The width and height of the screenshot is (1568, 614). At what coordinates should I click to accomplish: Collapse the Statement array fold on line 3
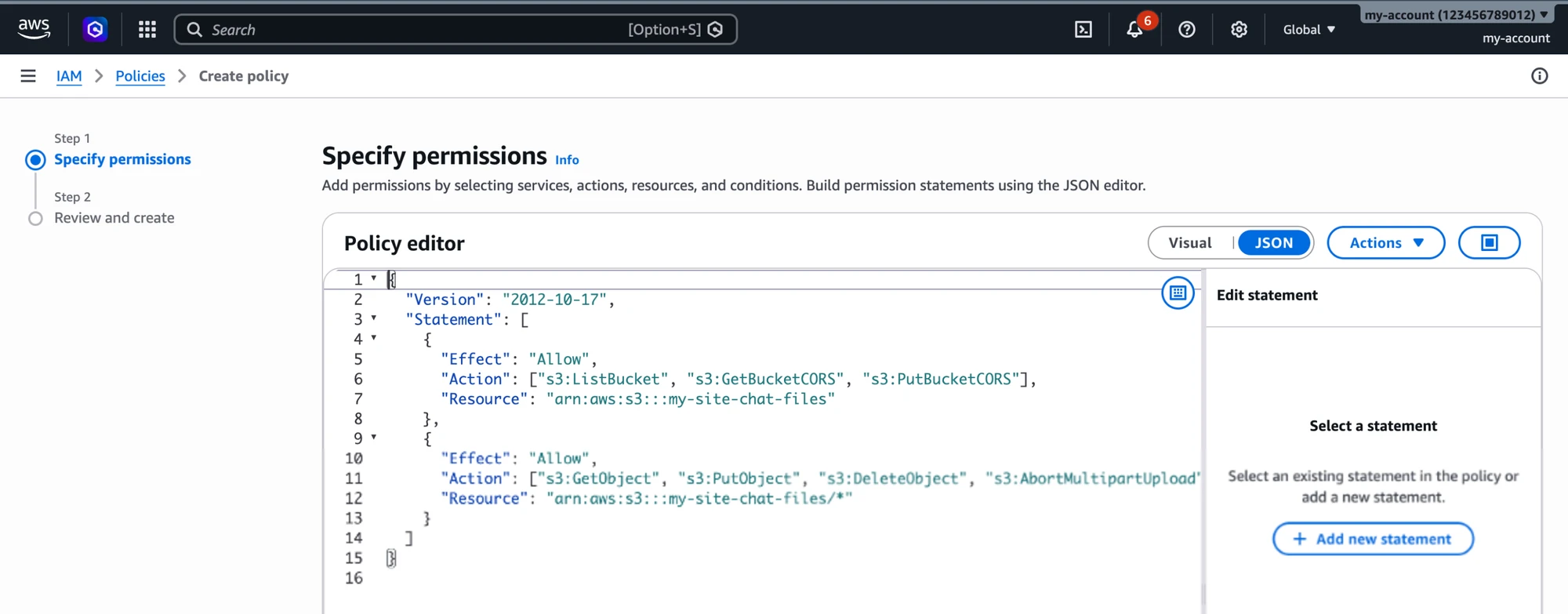coord(374,318)
